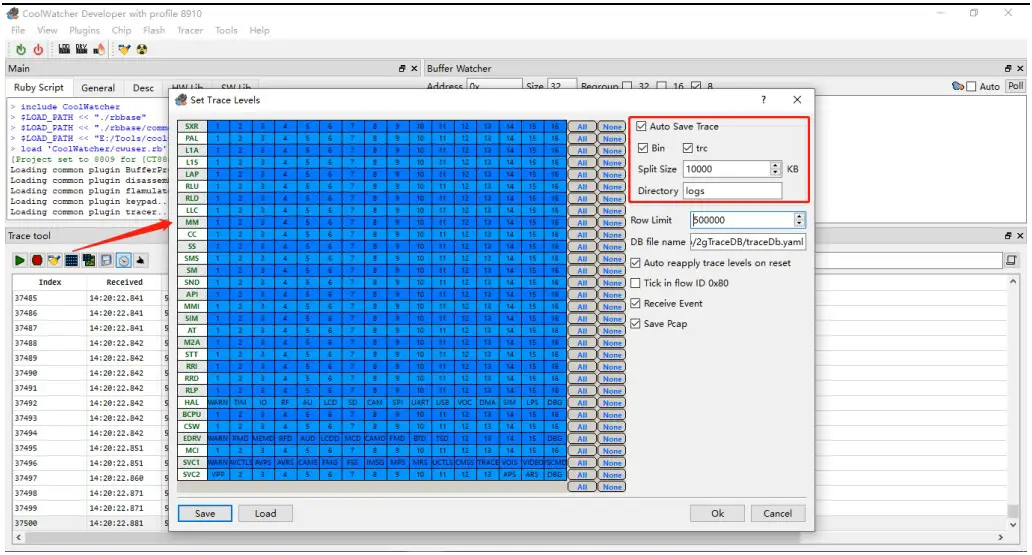Viewport: 1032px width, 555px height.
Task: Open the Chip menu
Action: 121,30
